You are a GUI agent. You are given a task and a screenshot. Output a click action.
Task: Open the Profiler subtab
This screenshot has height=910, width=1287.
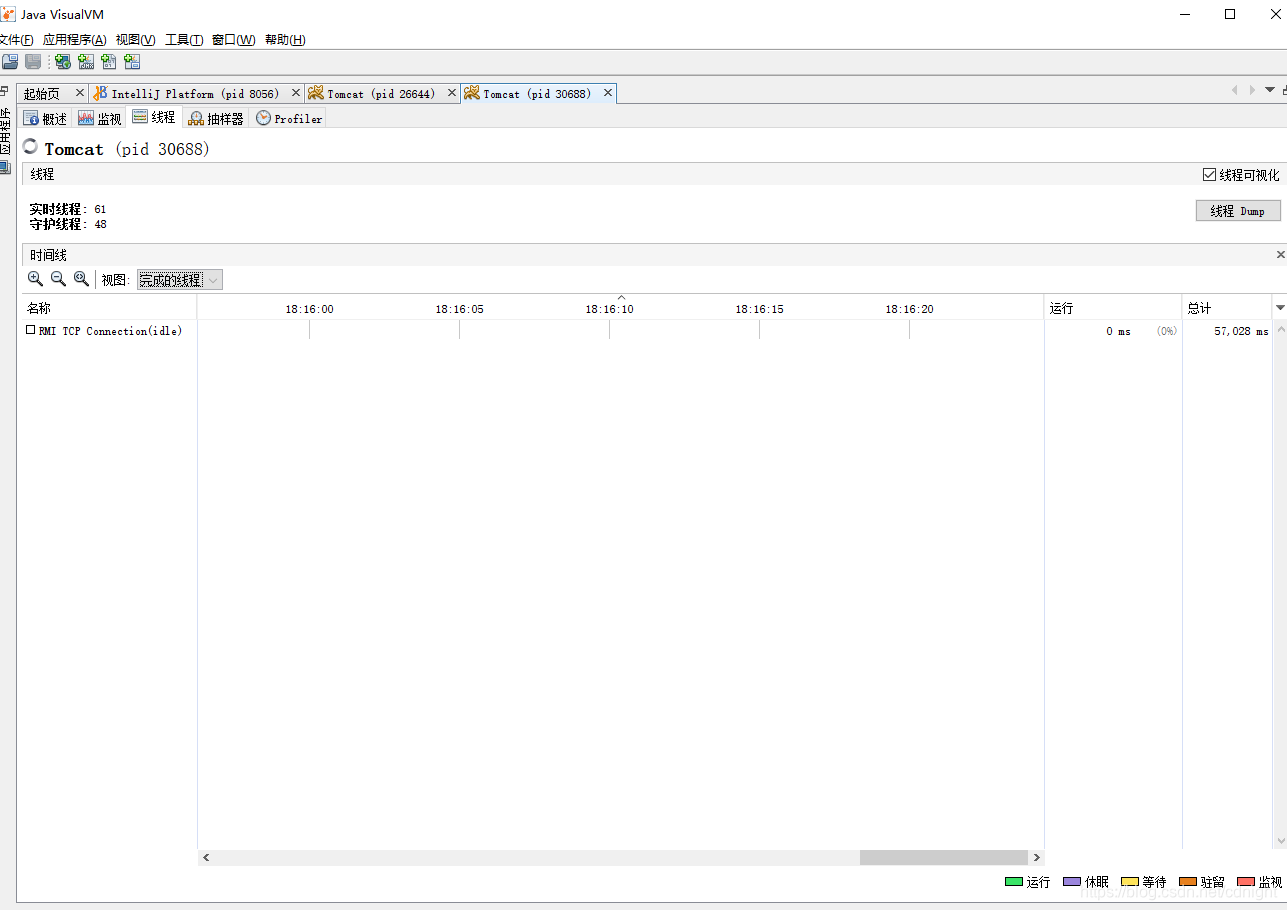click(x=289, y=118)
